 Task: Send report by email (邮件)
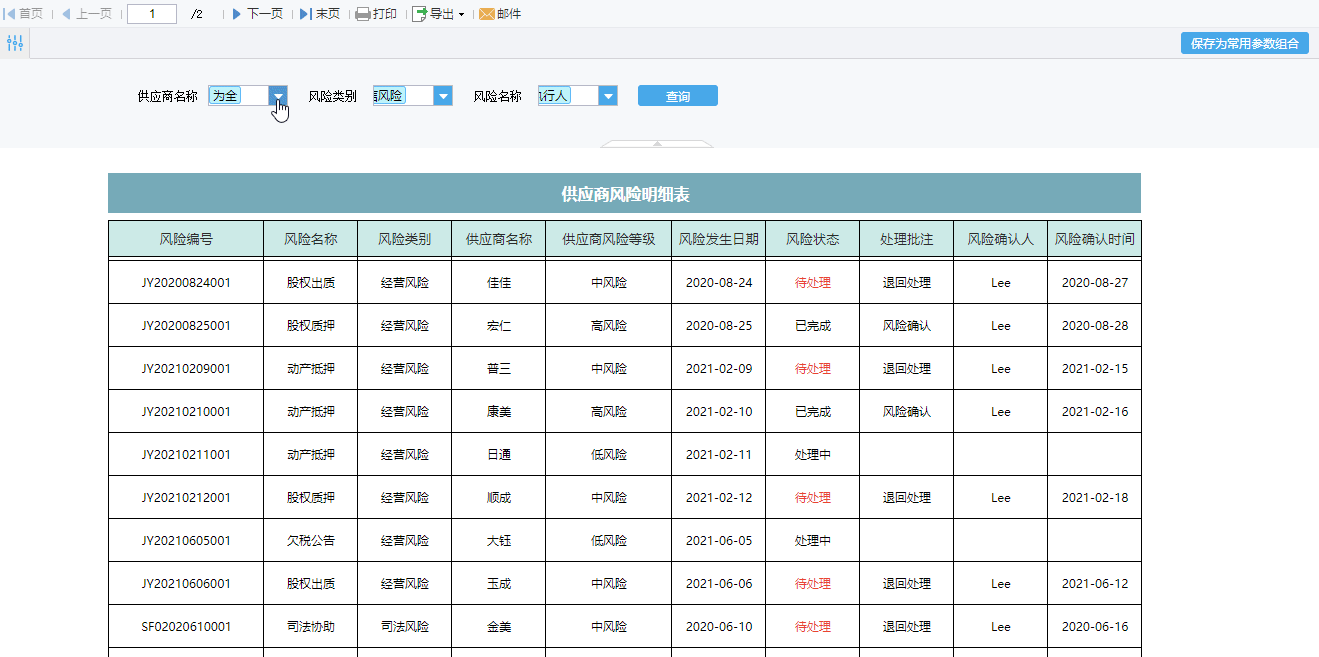click(x=500, y=14)
